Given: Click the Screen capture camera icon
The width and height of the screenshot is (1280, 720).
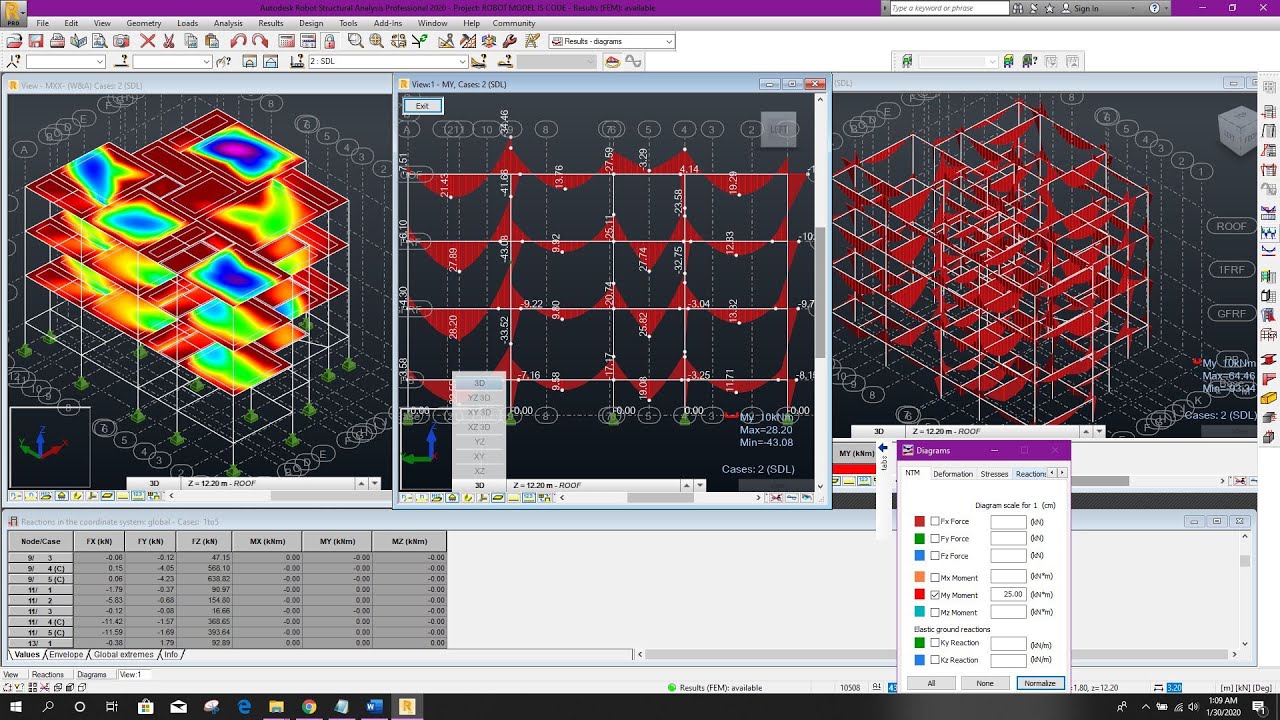Looking at the screenshot, I should pyautogui.click(x=121, y=41).
